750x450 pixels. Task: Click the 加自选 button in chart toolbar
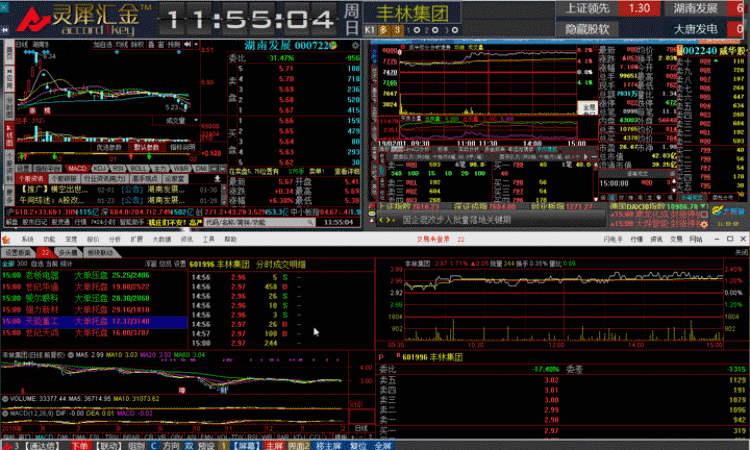click(103, 44)
